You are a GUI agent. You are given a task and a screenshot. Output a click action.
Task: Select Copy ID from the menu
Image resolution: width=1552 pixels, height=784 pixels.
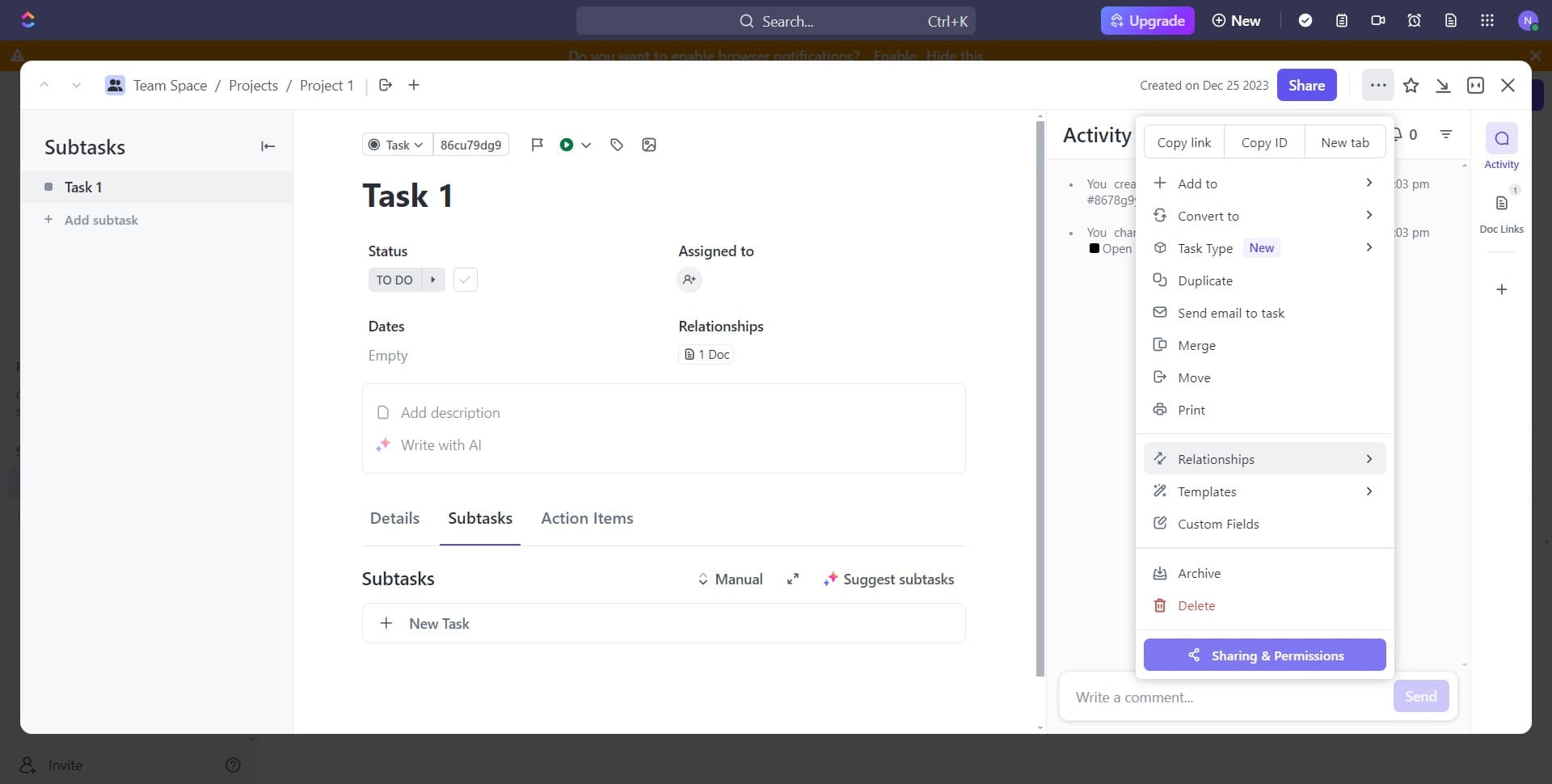tap(1263, 141)
